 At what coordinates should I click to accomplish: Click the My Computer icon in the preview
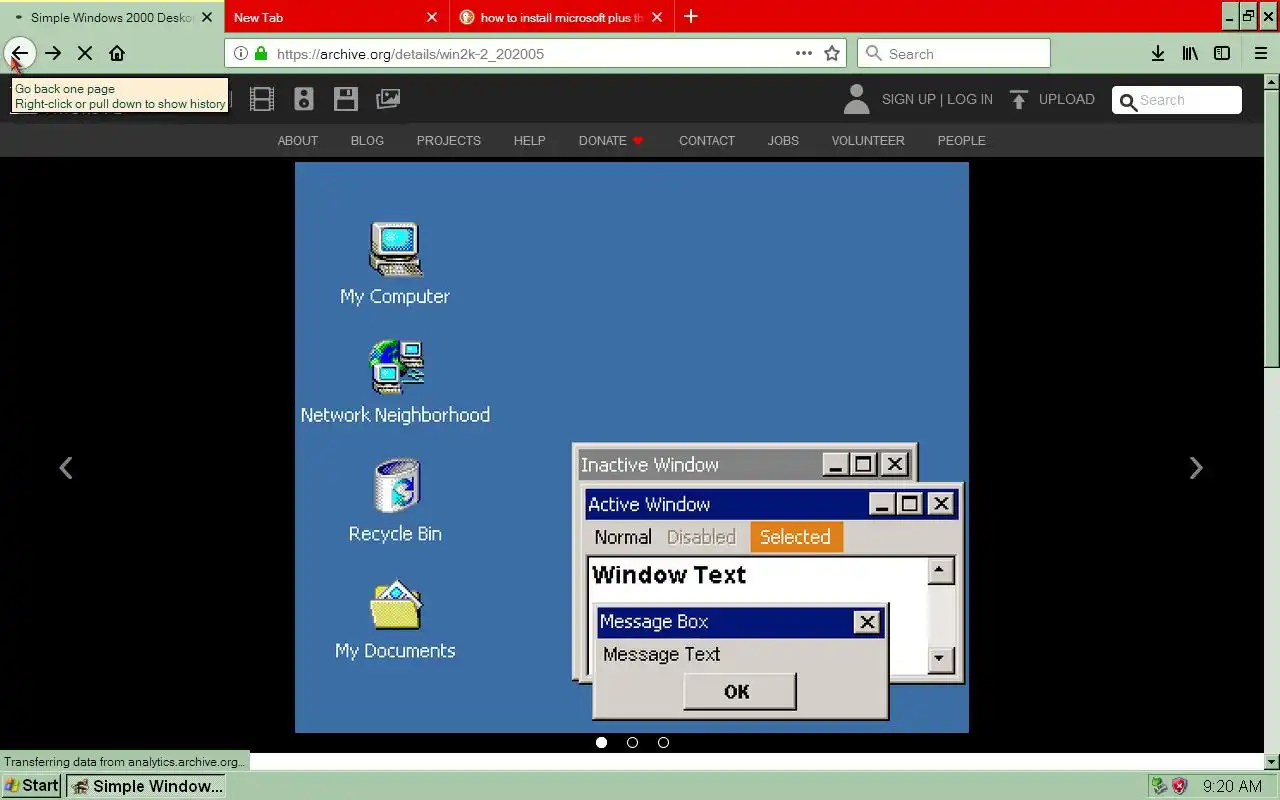tap(395, 250)
